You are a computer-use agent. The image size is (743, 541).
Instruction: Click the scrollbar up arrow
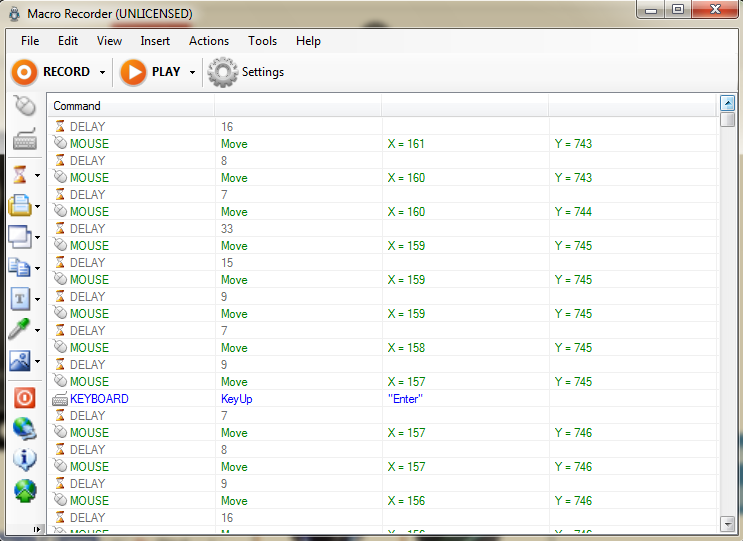tap(727, 103)
